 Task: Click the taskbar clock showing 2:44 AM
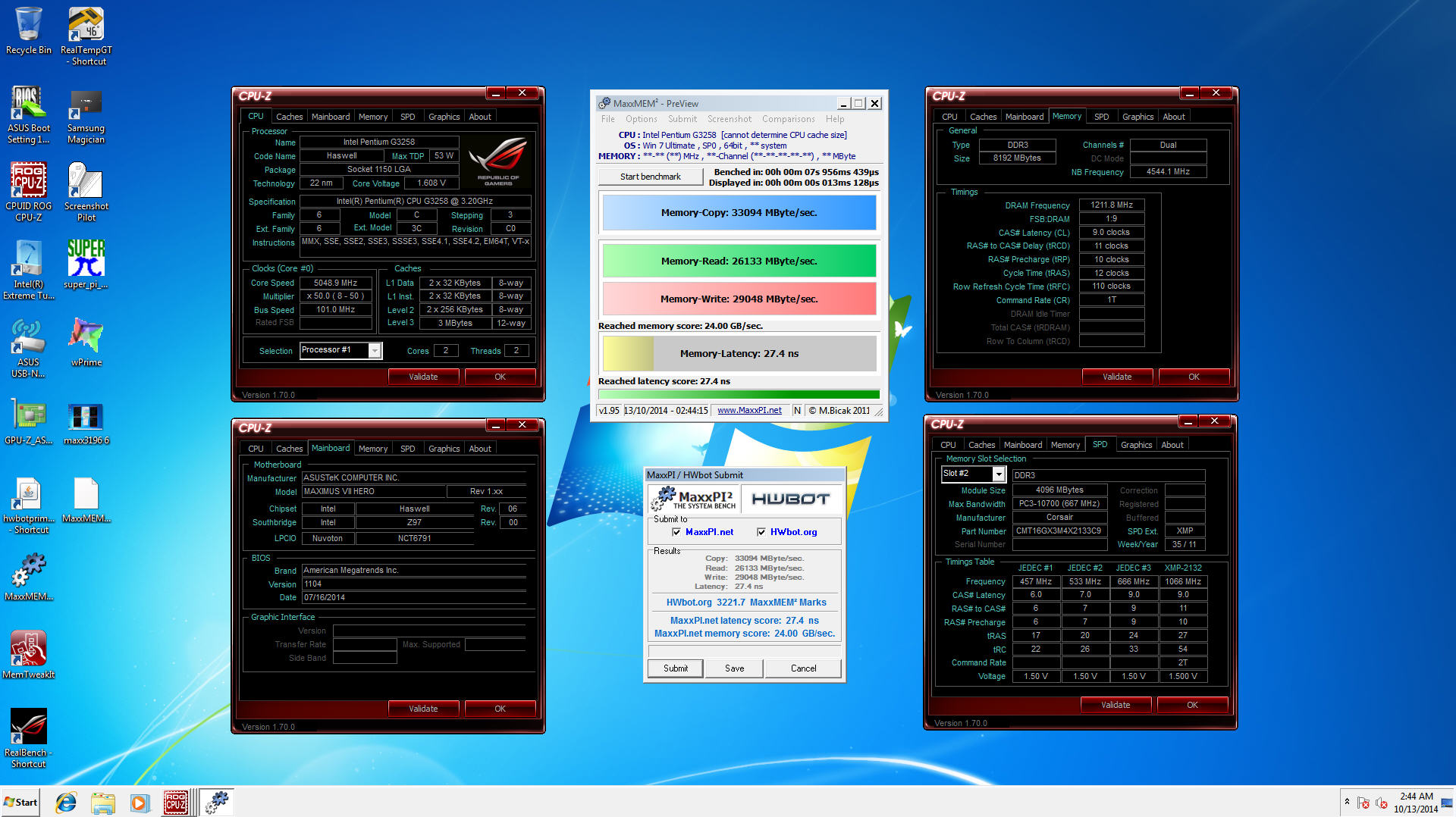(x=1416, y=803)
